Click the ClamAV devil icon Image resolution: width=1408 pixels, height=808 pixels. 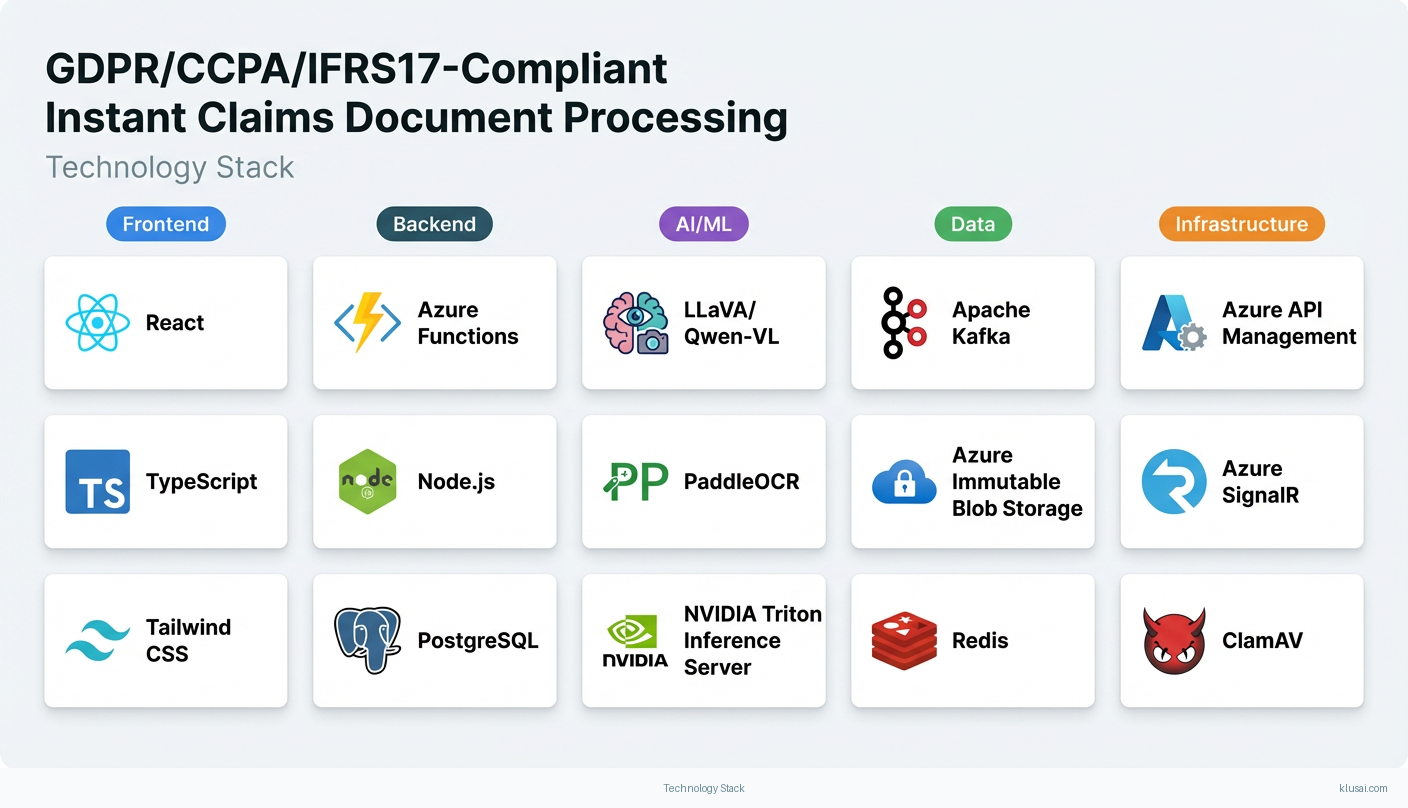pos(1172,640)
